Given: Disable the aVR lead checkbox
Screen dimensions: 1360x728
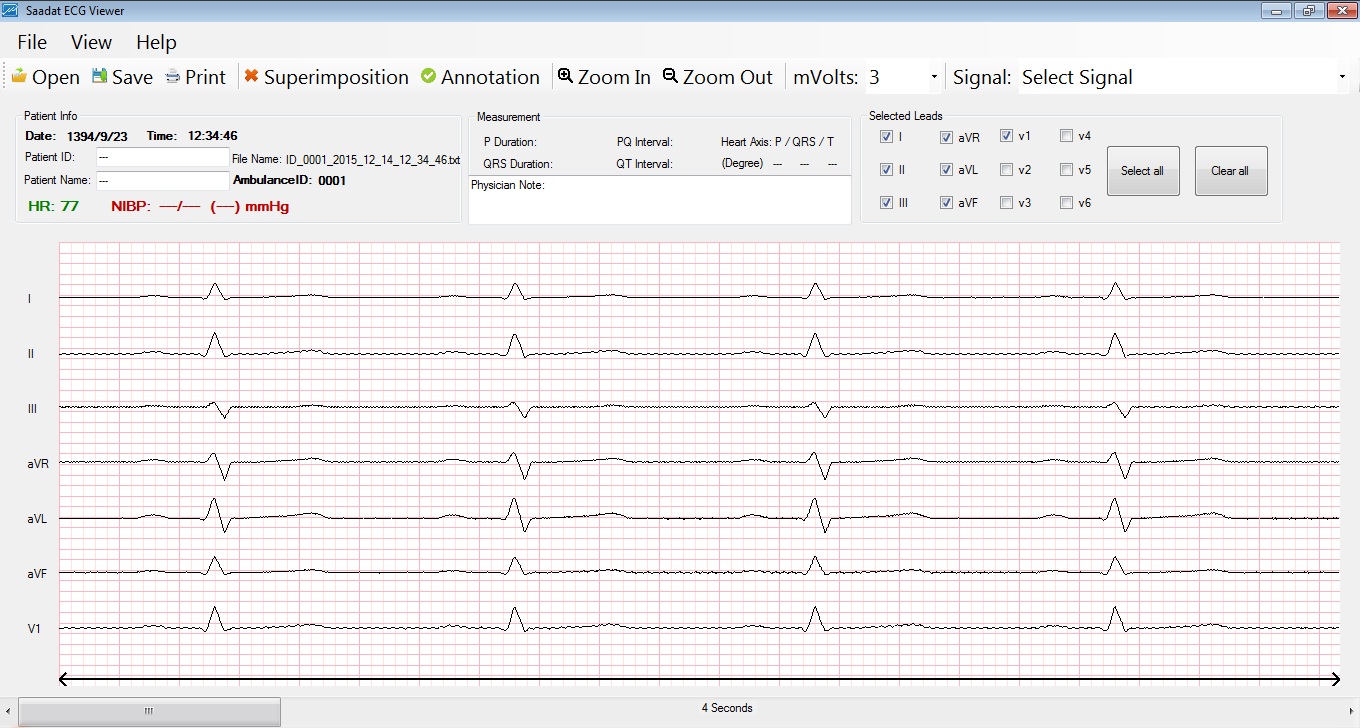Looking at the screenshot, I should tap(946, 136).
